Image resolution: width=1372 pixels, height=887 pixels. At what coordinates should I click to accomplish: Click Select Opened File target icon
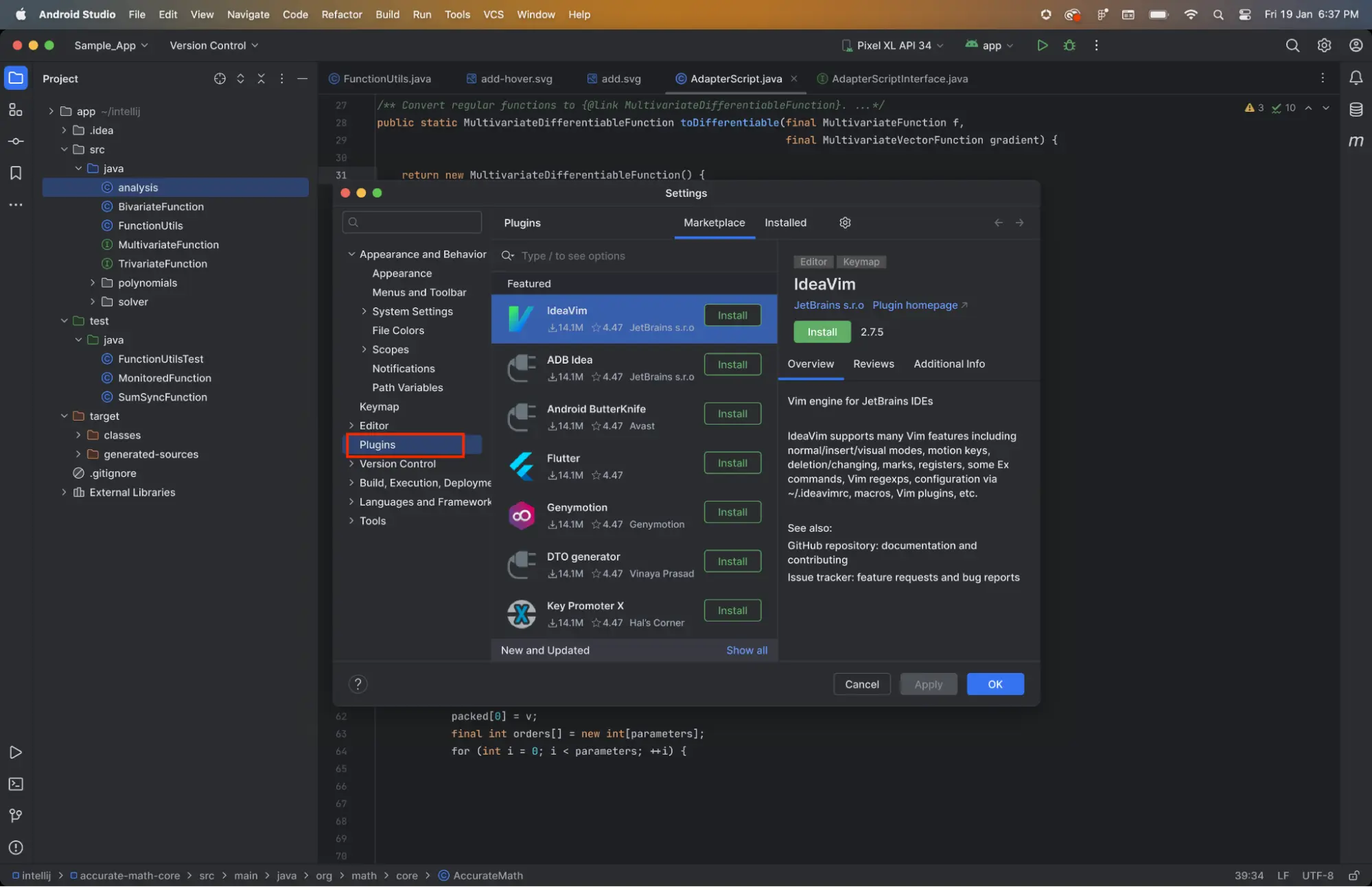220,78
